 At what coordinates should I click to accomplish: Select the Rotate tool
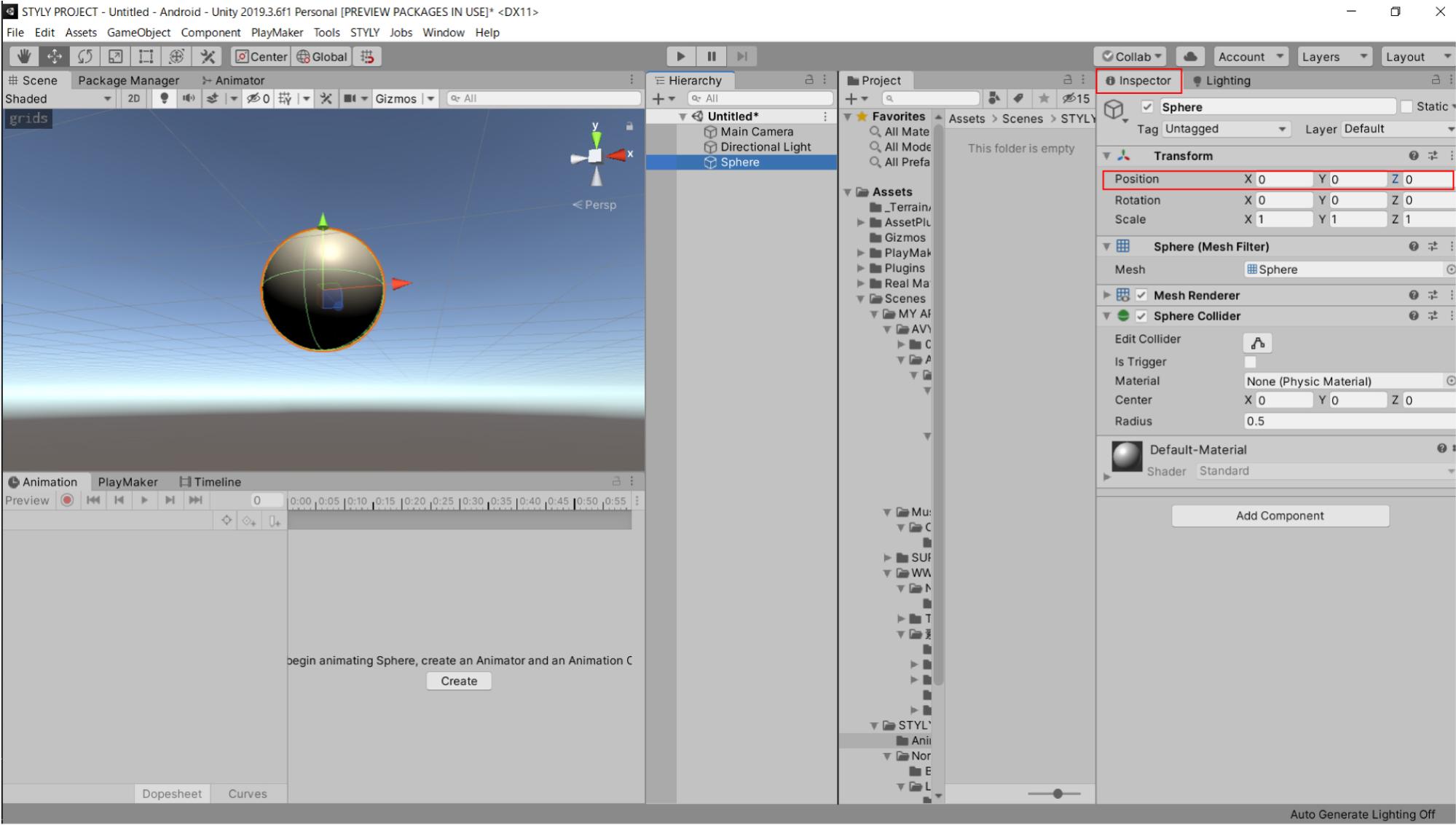(x=85, y=56)
